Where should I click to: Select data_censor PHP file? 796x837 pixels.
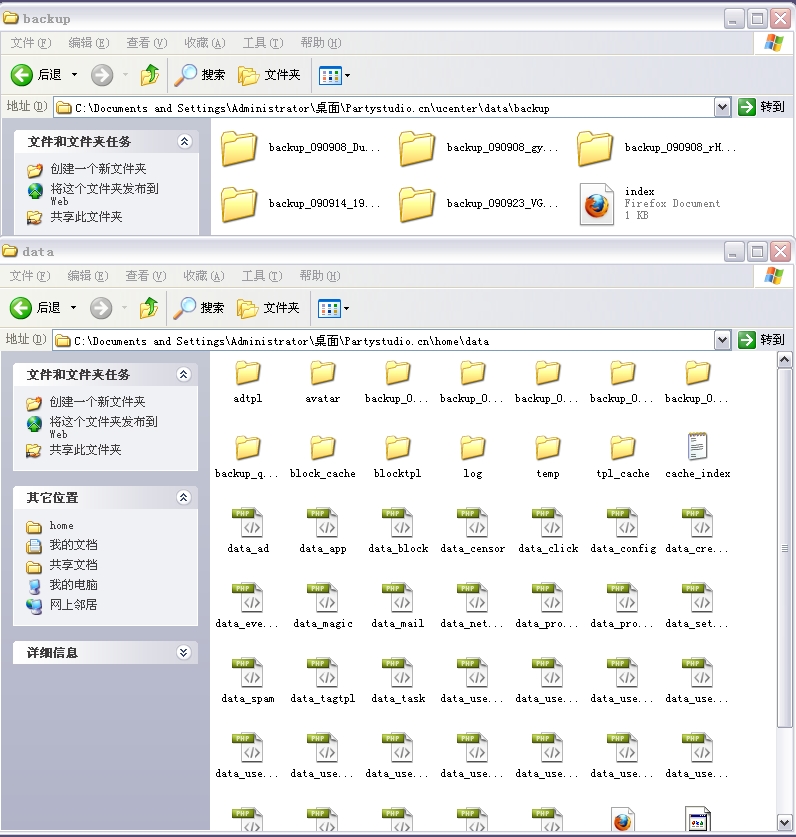(x=473, y=531)
